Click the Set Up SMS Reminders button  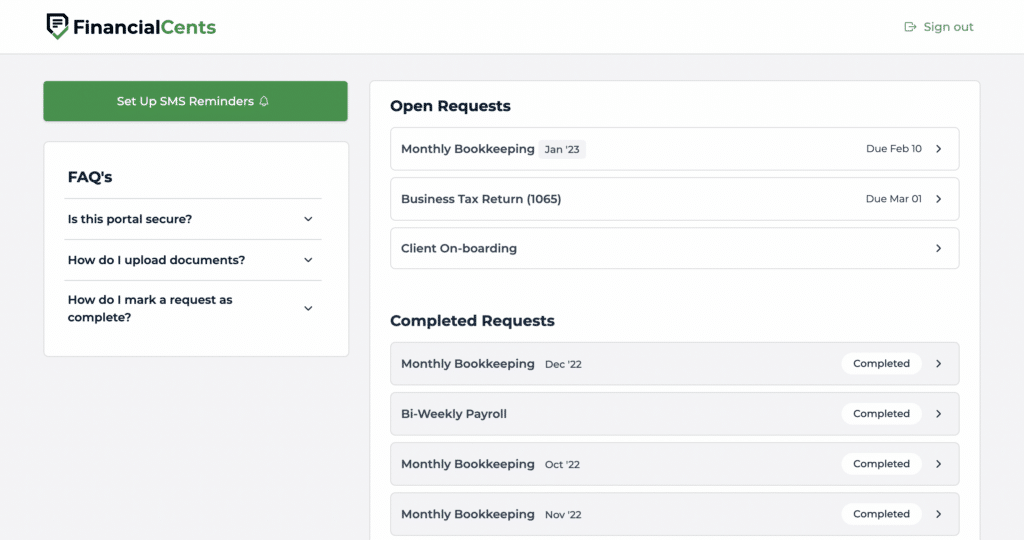[195, 101]
